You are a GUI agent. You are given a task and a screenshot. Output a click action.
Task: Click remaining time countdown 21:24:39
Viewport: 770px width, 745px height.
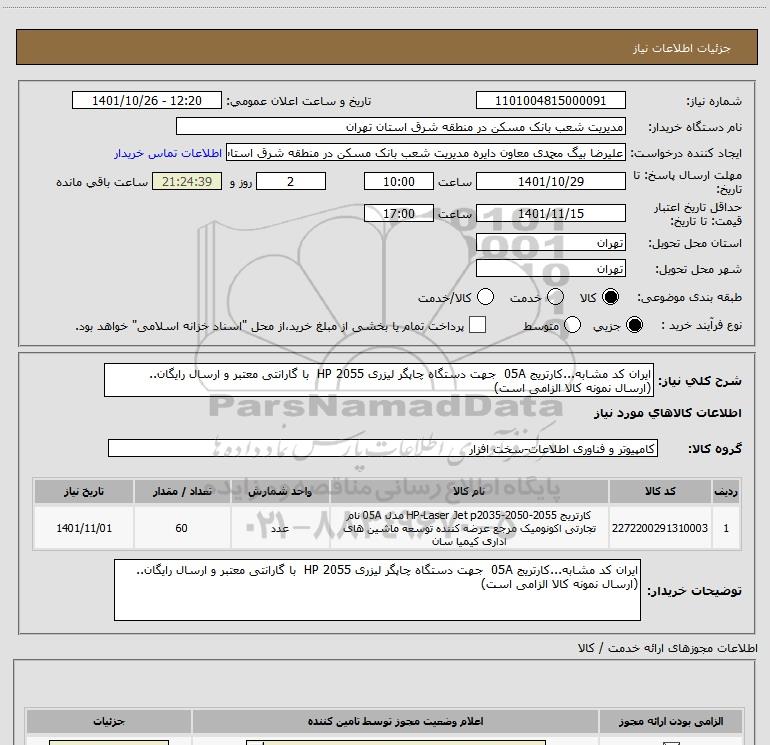coord(187,181)
